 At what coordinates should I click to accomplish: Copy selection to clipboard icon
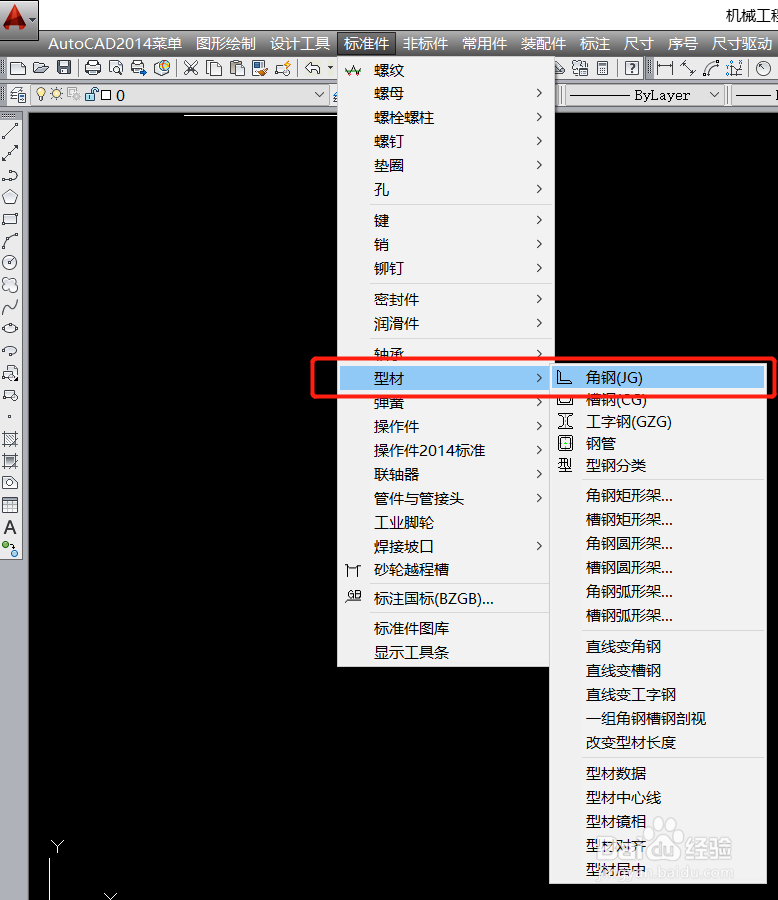(214, 68)
